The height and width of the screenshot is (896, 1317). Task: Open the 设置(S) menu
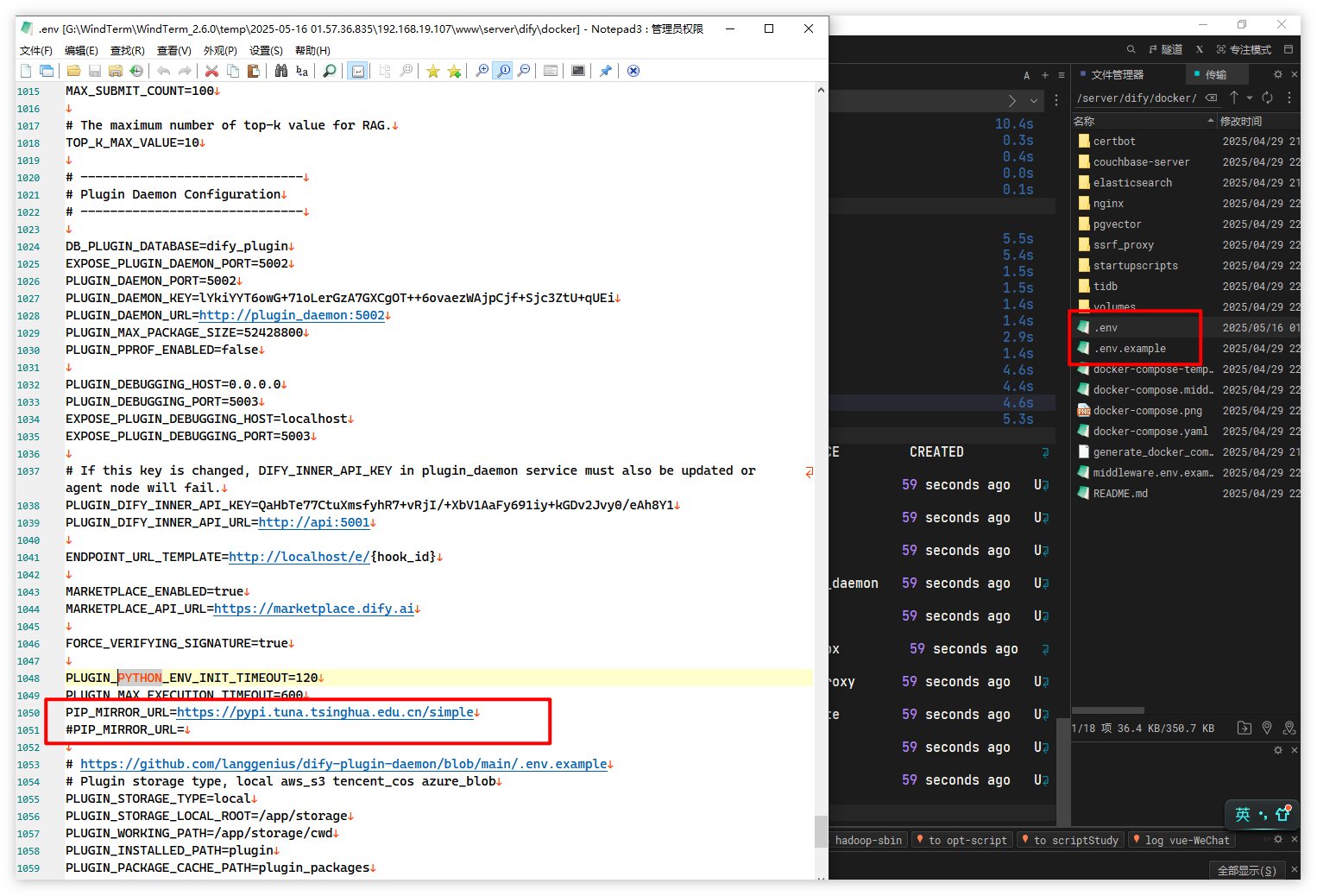(266, 51)
